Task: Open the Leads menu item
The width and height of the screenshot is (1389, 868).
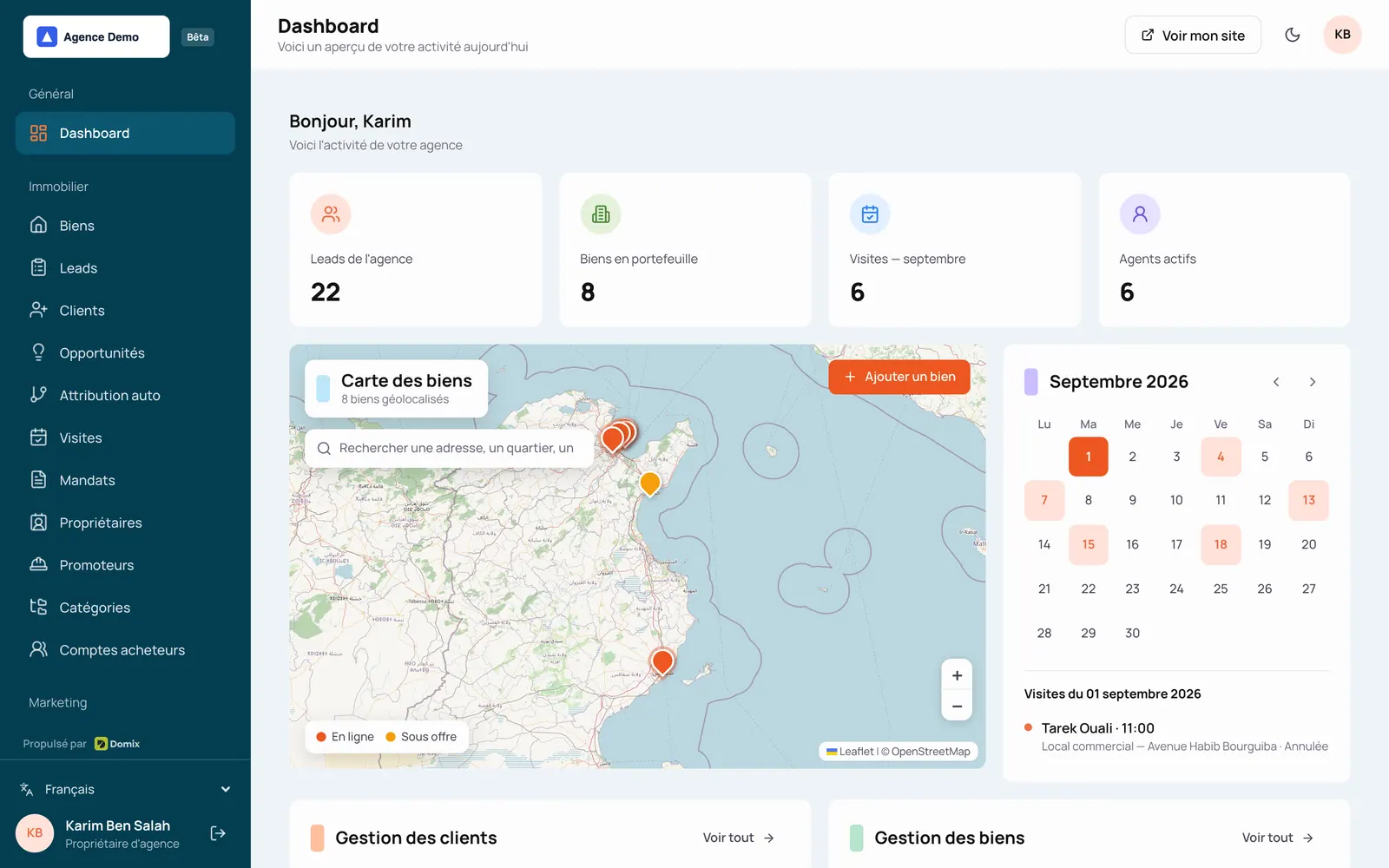Action: pyautogui.click(x=125, y=267)
